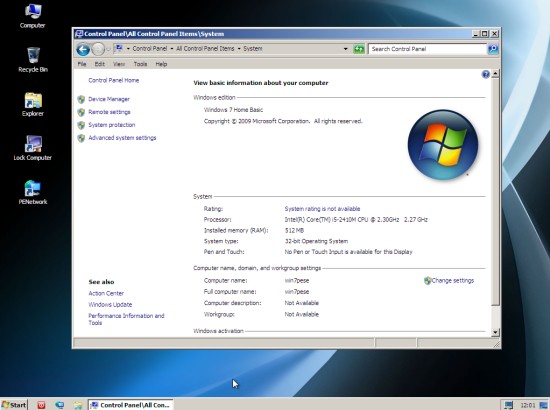This screenshot has height=410, width=550.
Task: Open the recent pages dropdown arrow
Action: [x=108, y=49]
